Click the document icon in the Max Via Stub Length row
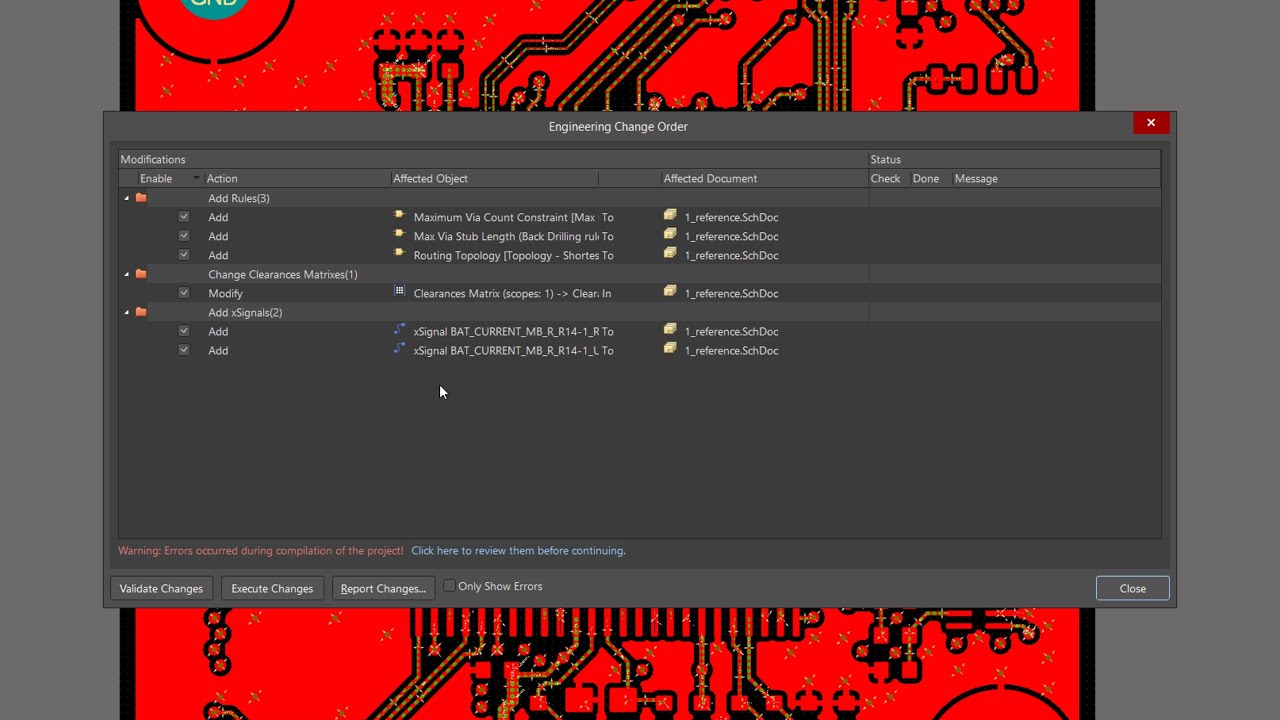 [x=670, y=235]
